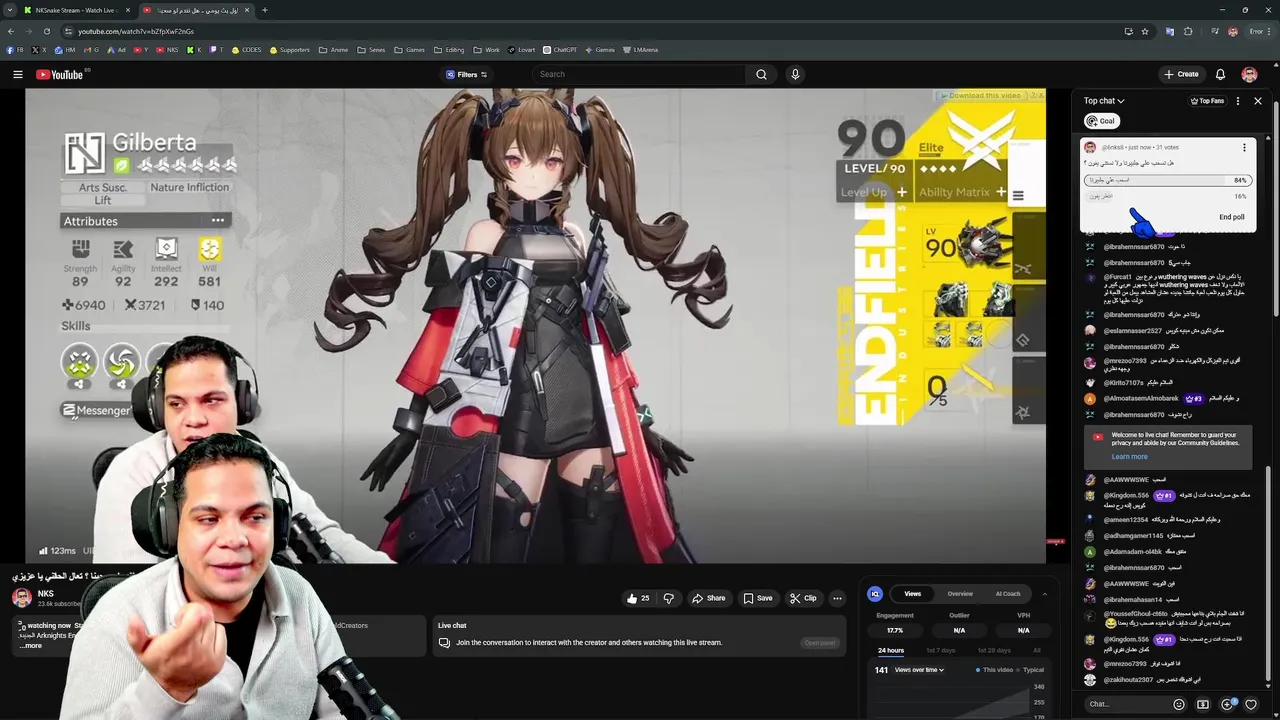
Task: Reload the page
Action: click(x=49, y=31)
